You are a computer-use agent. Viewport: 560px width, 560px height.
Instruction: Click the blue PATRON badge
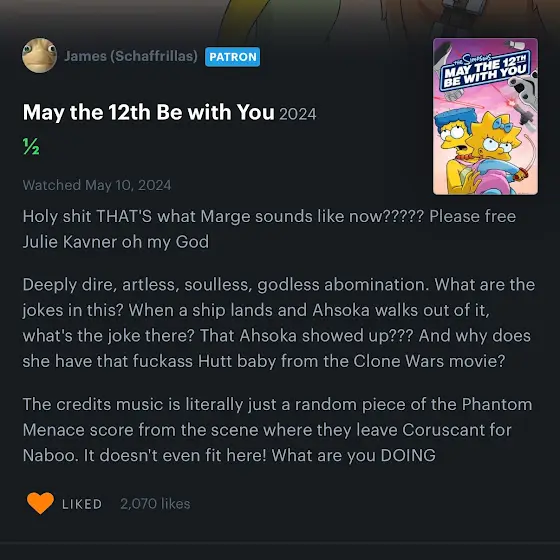232,57
